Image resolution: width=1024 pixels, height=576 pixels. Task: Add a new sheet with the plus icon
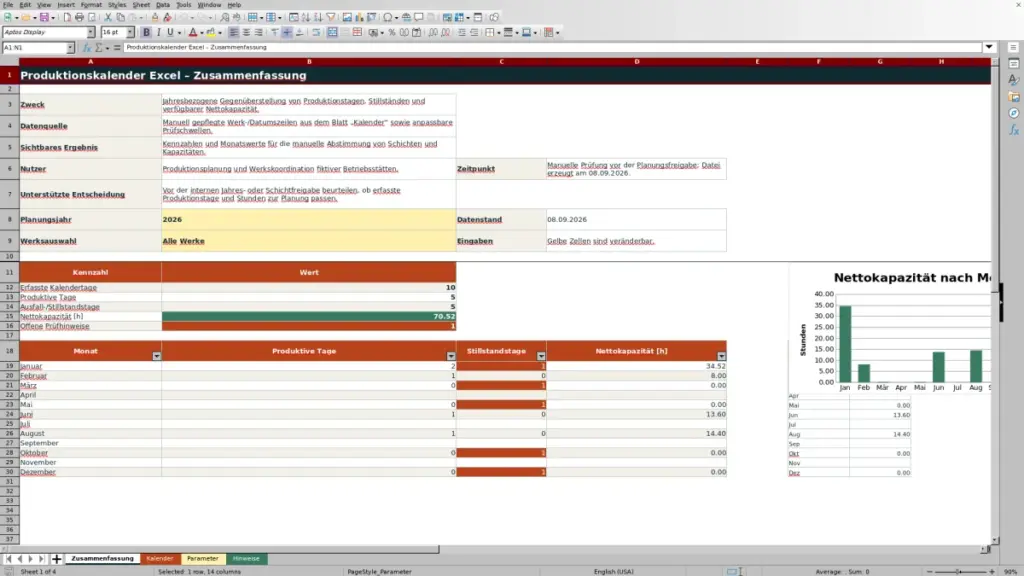pos(57,559)
